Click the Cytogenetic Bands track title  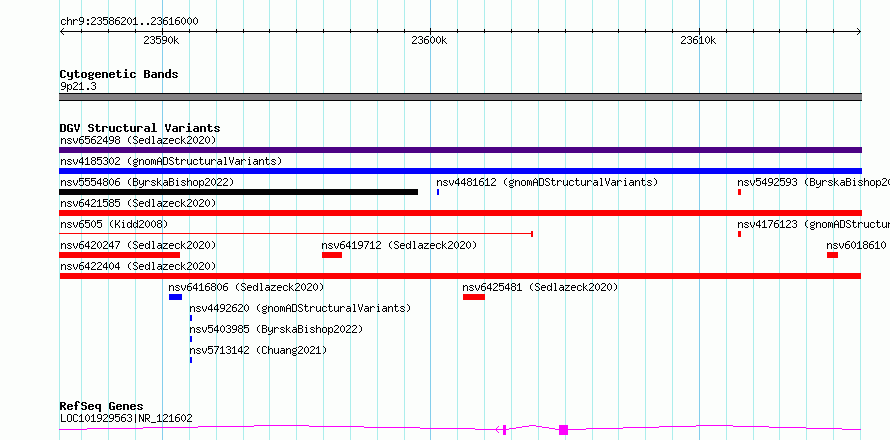pos(119,74)
